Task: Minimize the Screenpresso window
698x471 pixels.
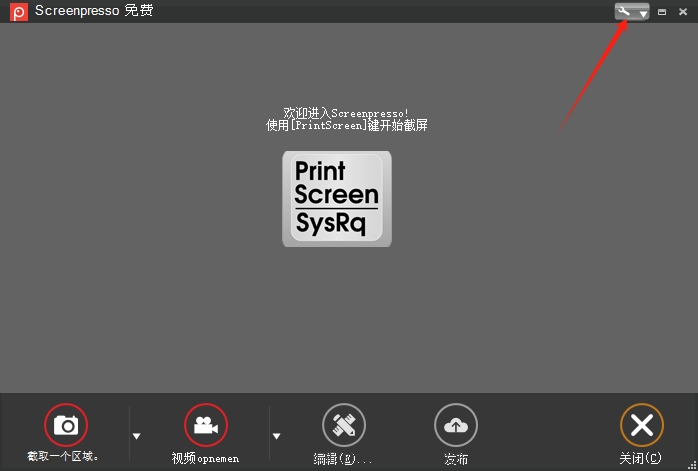Action: coord(662,12)
